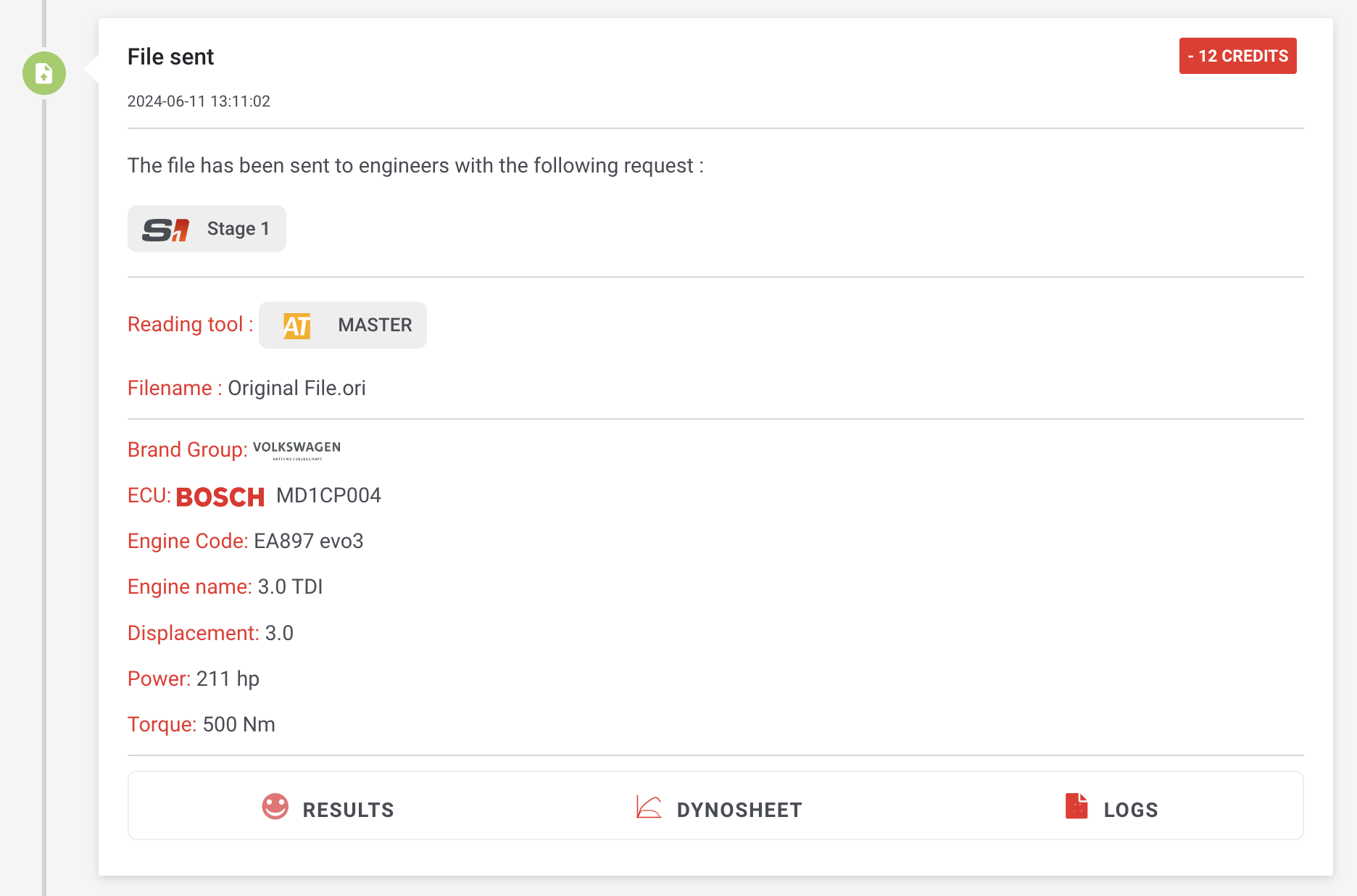
Task: Click the File sent heading
Action: click(170, 57)
